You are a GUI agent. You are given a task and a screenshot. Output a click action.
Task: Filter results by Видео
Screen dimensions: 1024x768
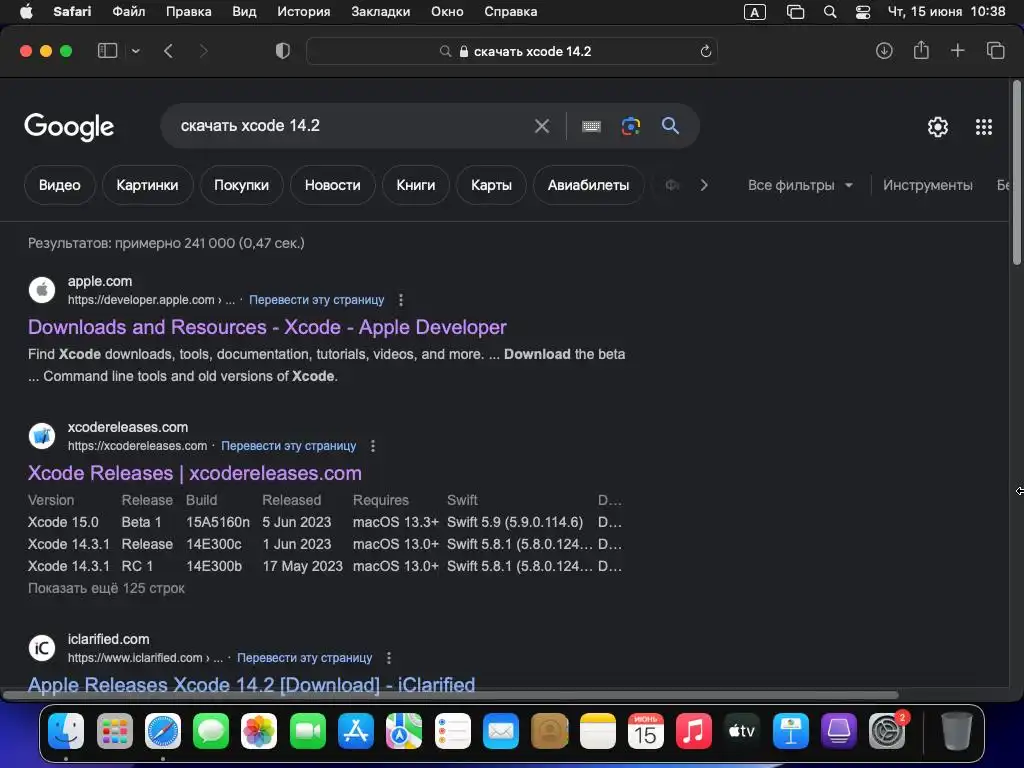(59, 185)
